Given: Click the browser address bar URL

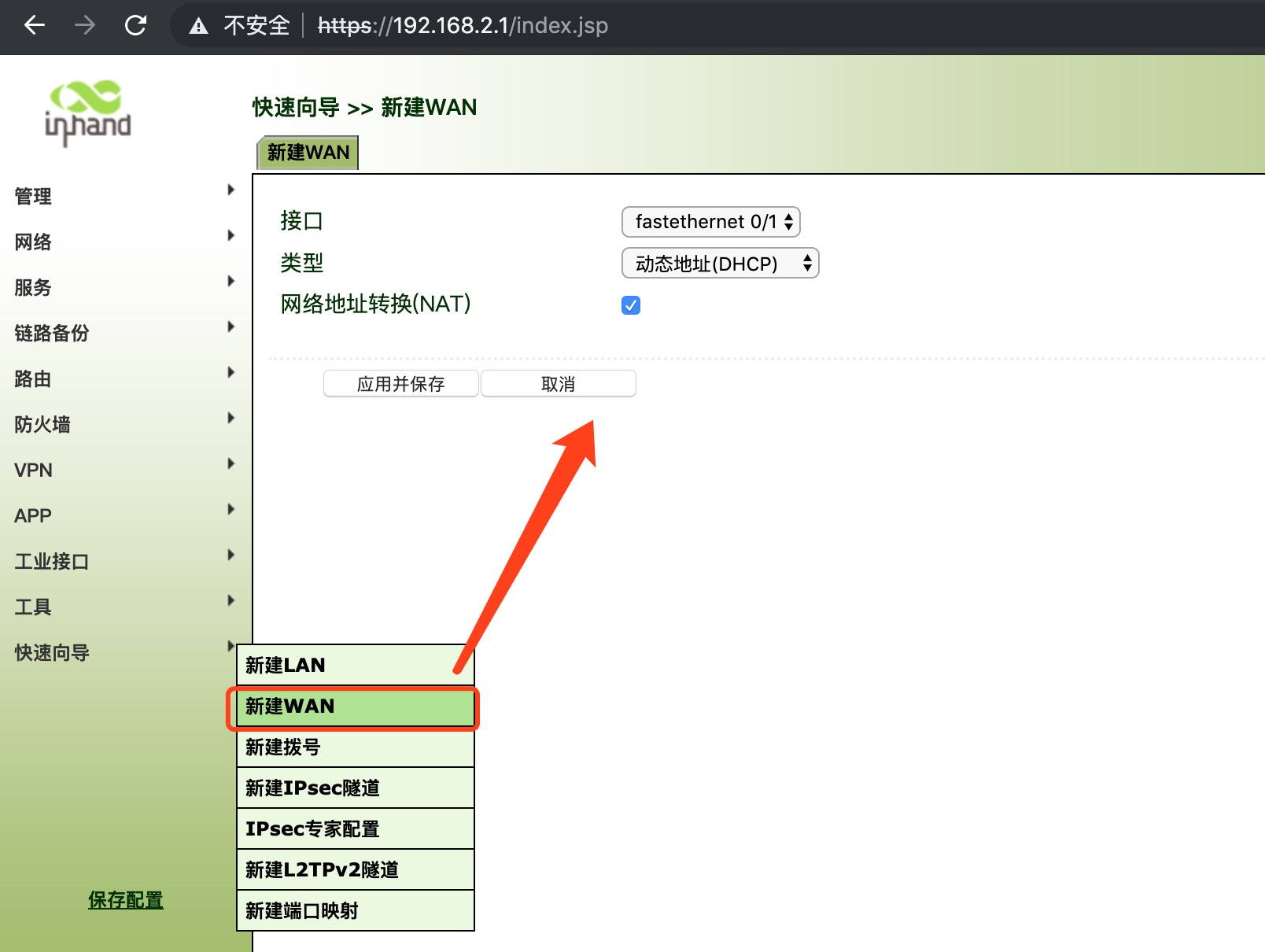Looking at the screenshot, I should click(x=463, y=26).
